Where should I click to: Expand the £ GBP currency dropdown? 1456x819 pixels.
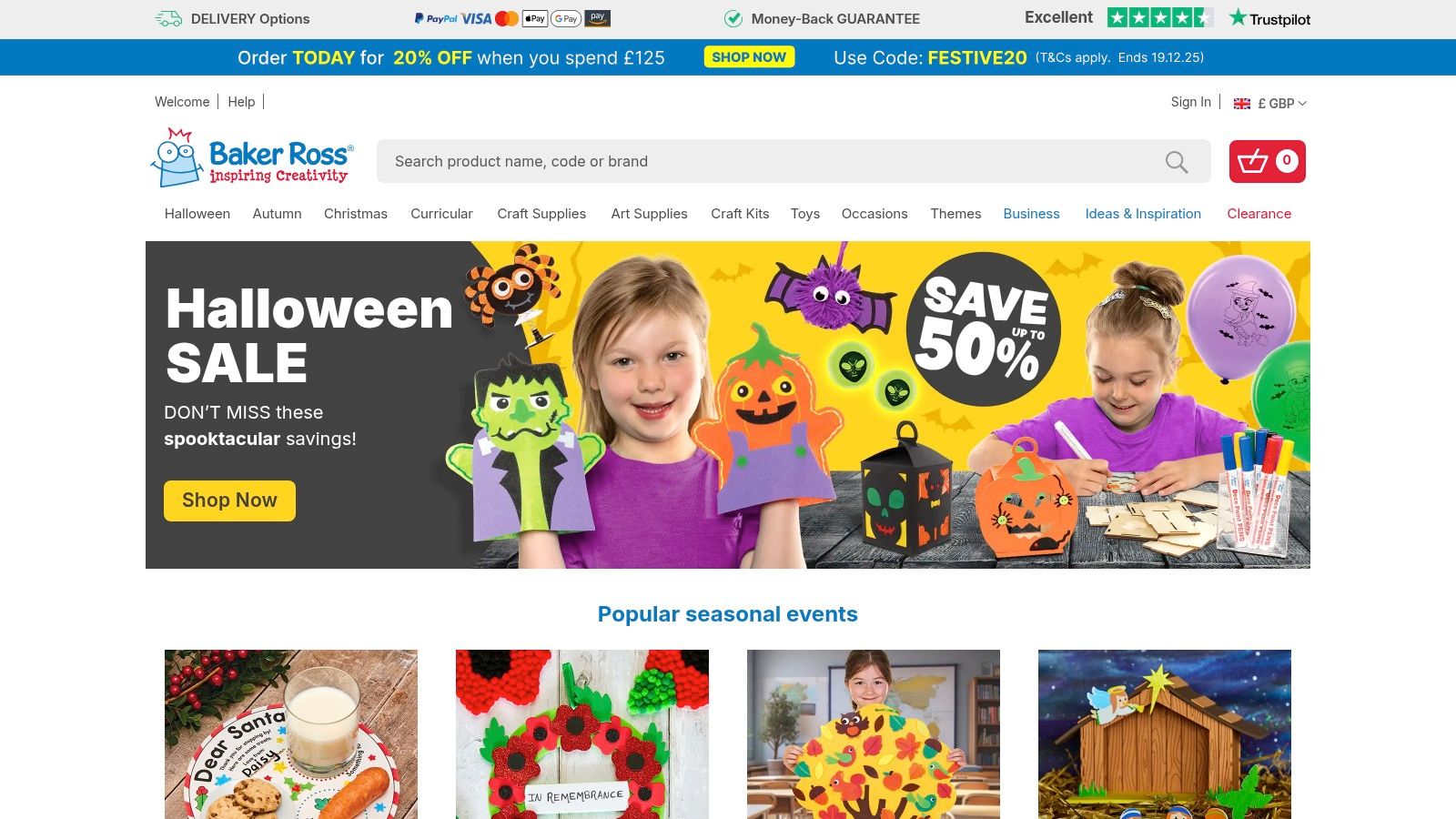tap(1270, 103)
